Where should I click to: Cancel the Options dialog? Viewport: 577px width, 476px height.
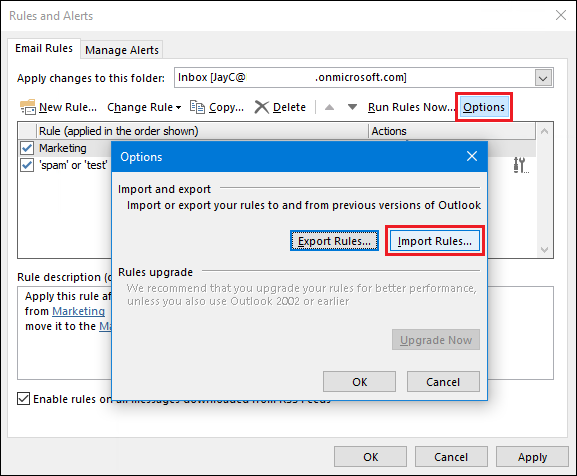coord(443,382)
